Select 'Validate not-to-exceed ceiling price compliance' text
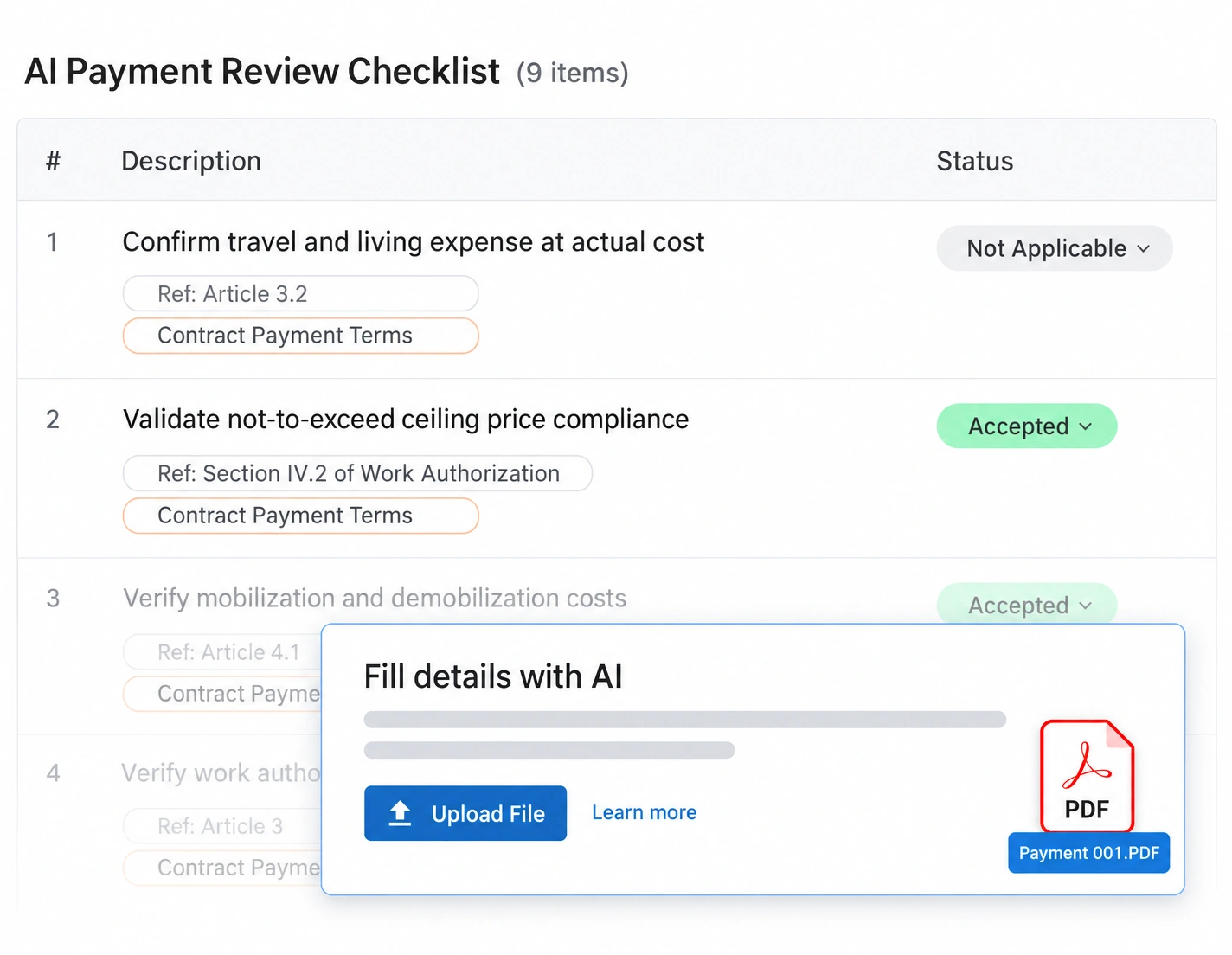Screen dimensions: 1232x955 pyautogui.click(x=406, y=420)
